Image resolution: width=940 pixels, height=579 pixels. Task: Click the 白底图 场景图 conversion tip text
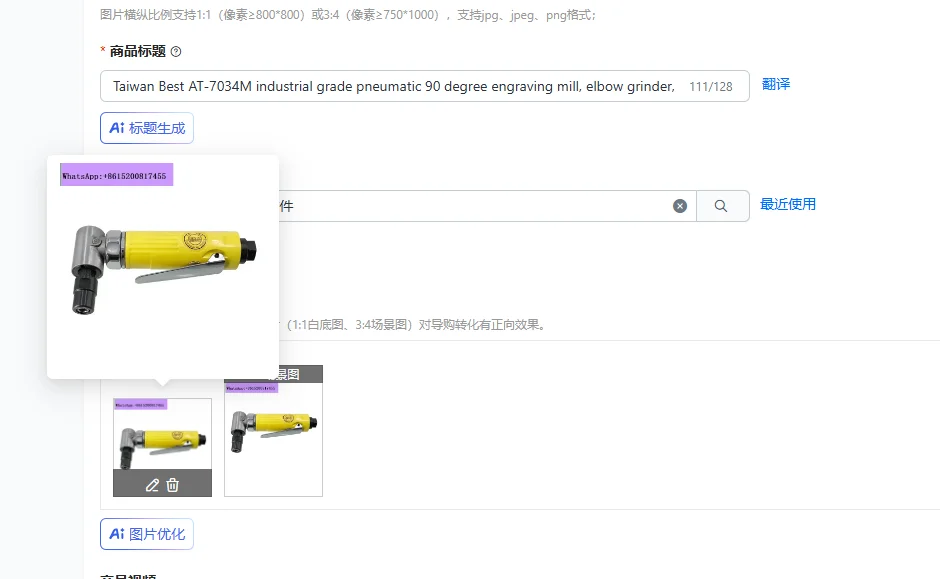pyautogui.click(x=415, y=325)
